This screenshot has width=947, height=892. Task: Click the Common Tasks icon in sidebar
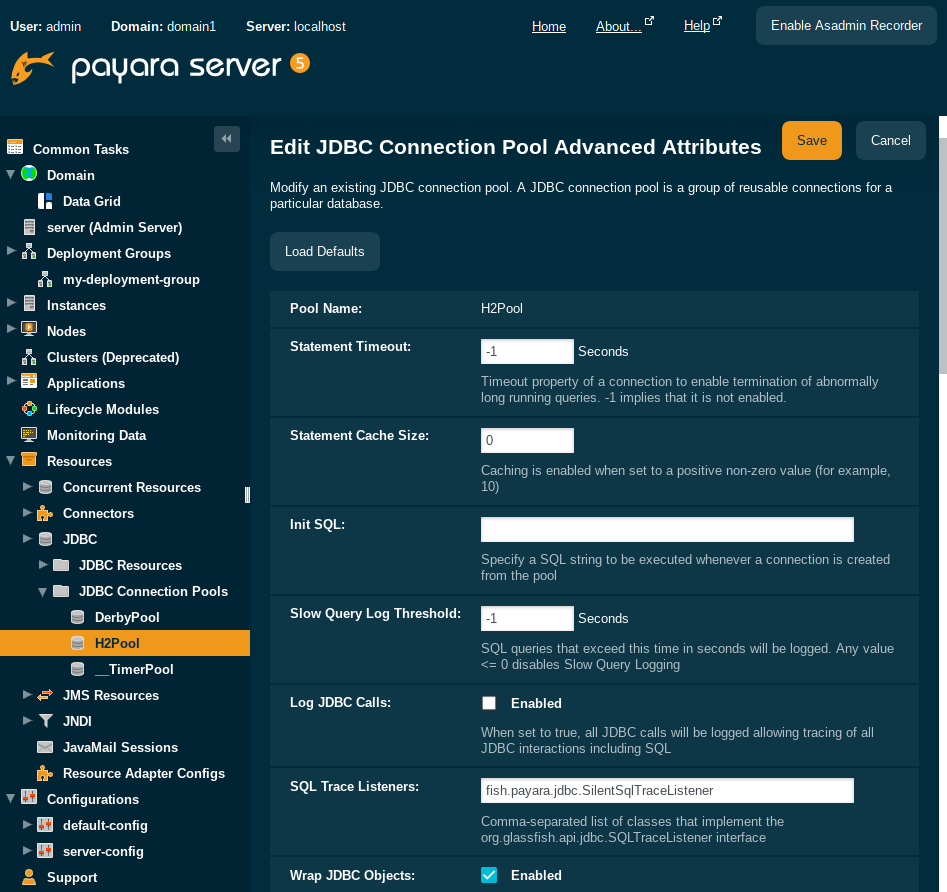[15, 148]
